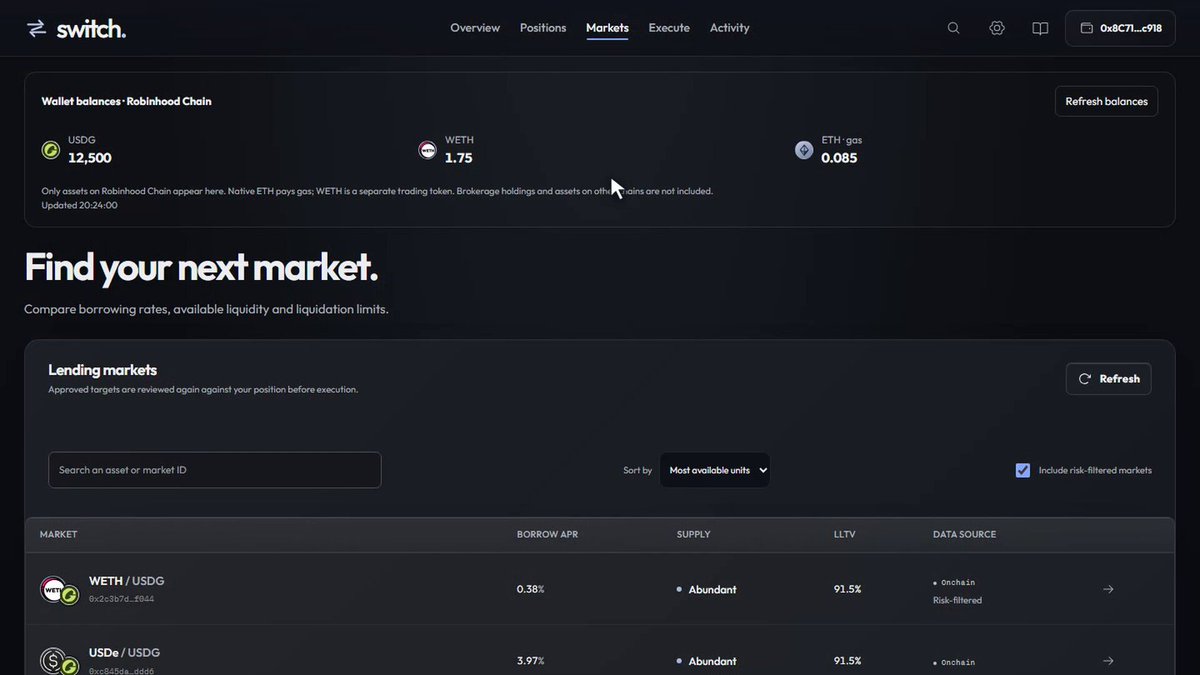Viewport: 1200px width, 675px height.
Task: Open the search magnifier icon
Action: click(954, 28)
